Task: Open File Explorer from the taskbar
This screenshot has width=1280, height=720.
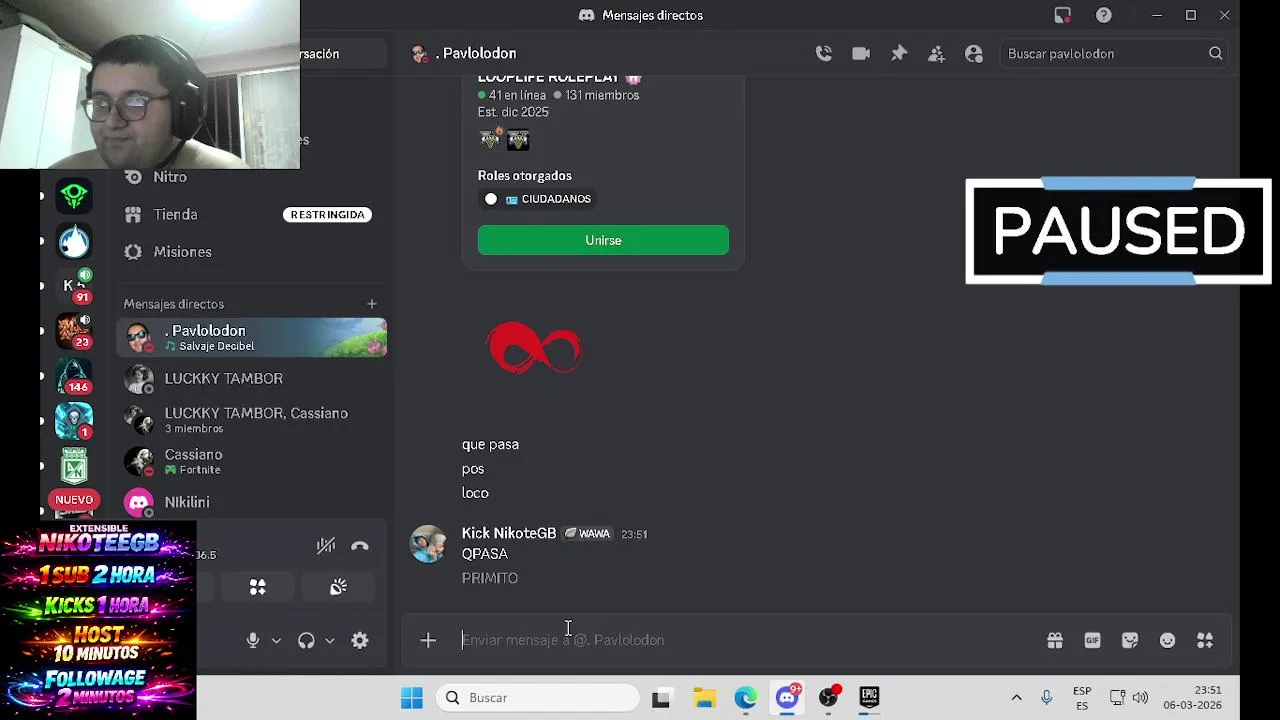Action: coord(704,698)
